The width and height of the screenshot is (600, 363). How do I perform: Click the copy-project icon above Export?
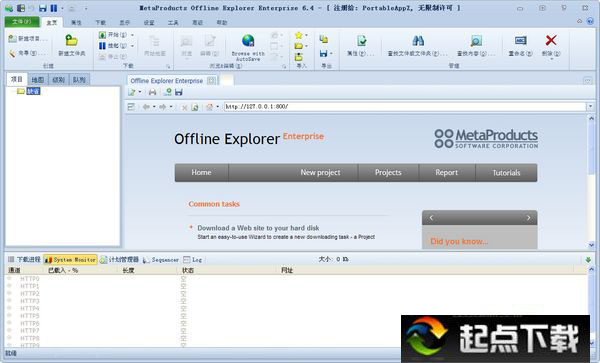pyautogui.click(x=324, y=39)
